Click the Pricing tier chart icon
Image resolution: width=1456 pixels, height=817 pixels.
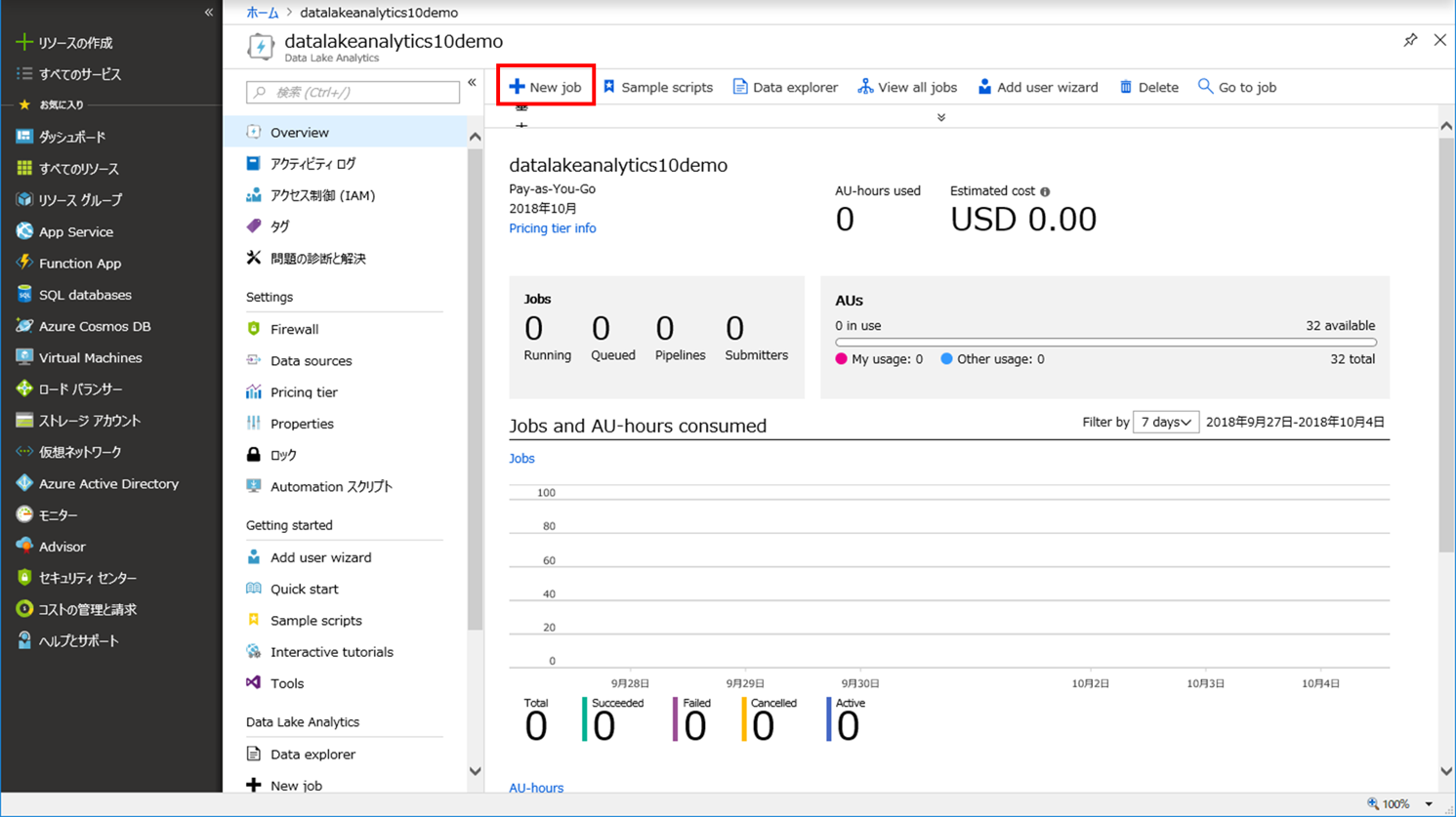[x=254, y=391]
